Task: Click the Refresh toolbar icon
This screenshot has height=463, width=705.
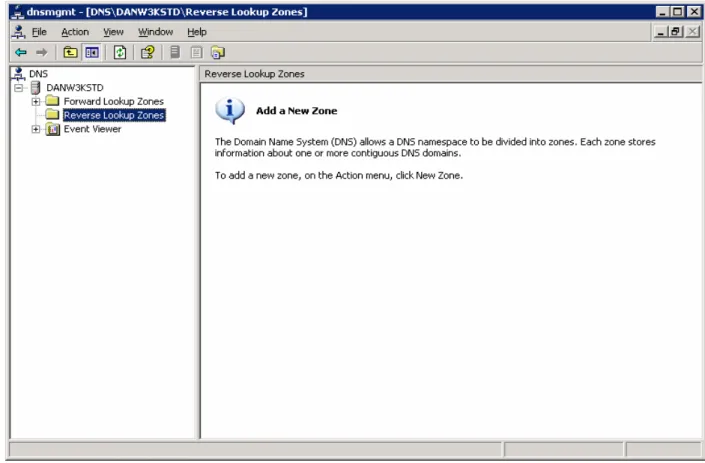Action: click(x=120, y=53)
